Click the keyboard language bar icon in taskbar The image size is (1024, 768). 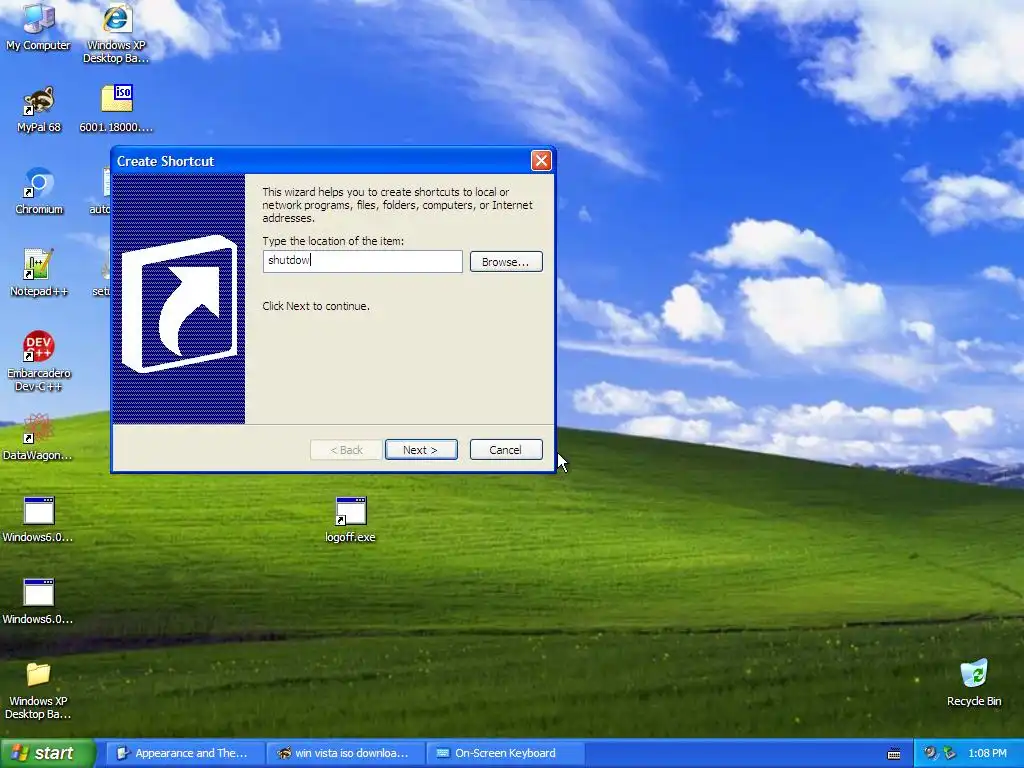click(x=894, y=754)
